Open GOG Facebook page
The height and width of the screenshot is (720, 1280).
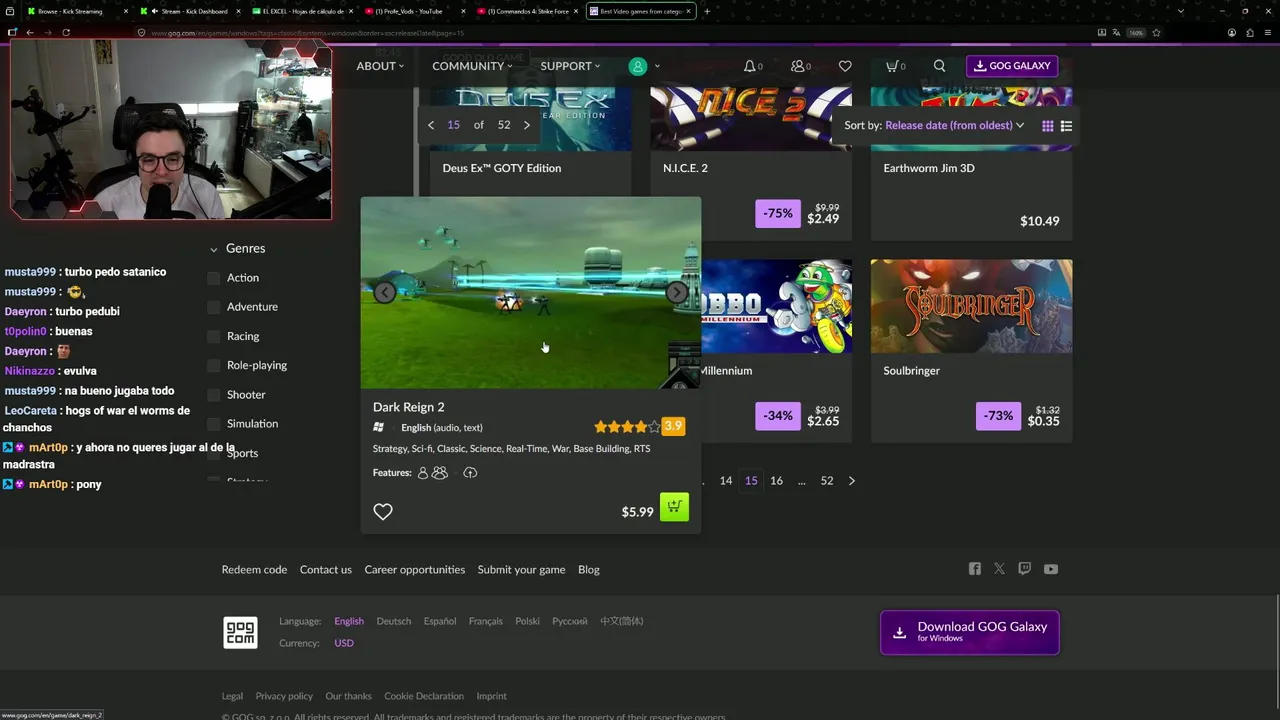975,569
